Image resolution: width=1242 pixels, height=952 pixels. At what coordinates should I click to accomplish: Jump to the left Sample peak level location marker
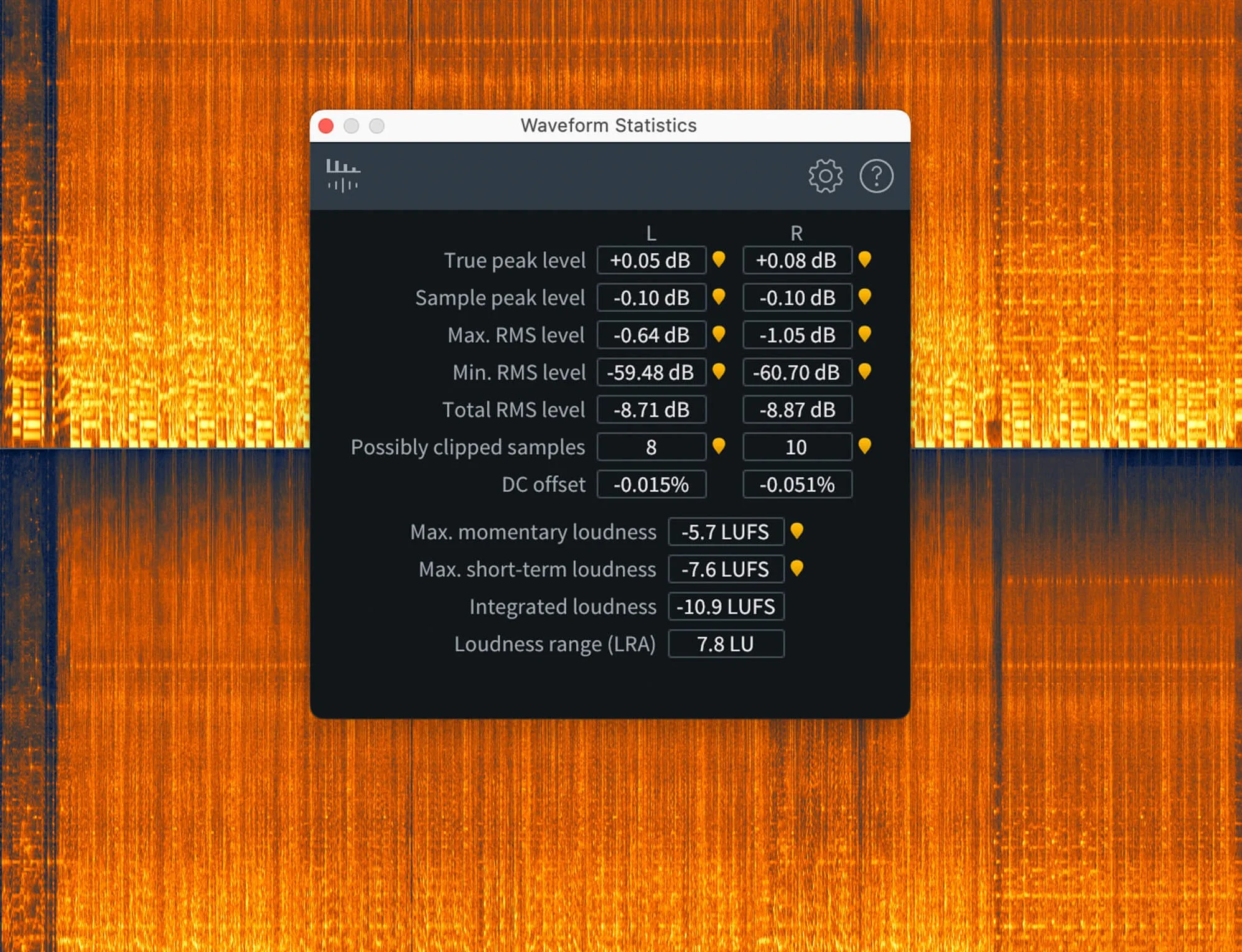coord(719,297)
